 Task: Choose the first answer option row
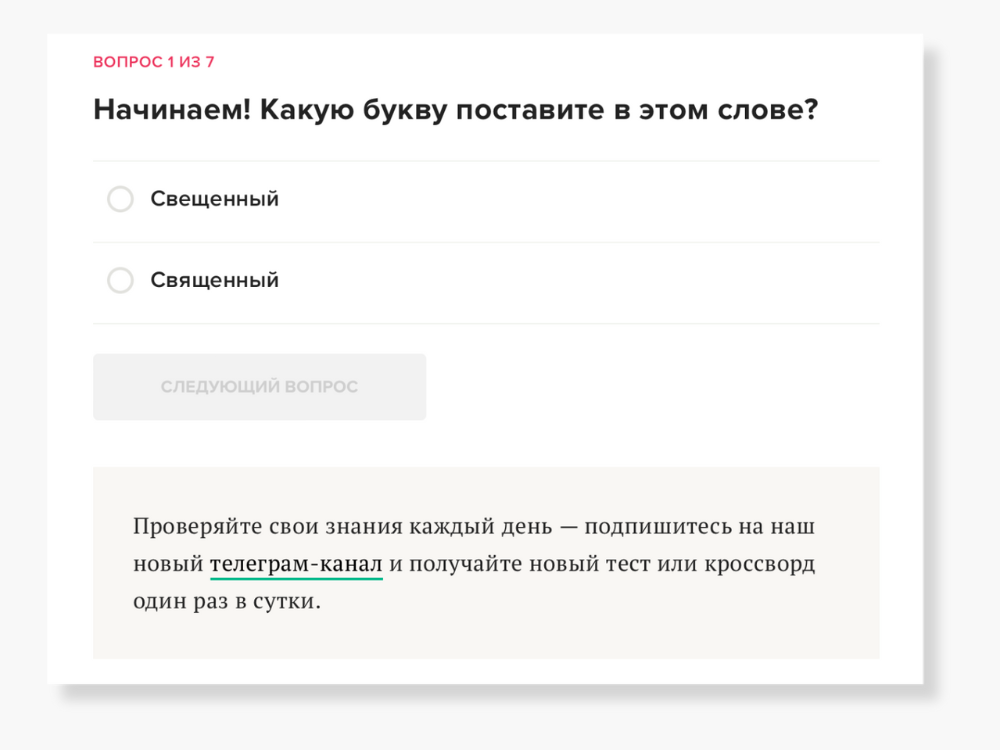[x=486, y=201]
